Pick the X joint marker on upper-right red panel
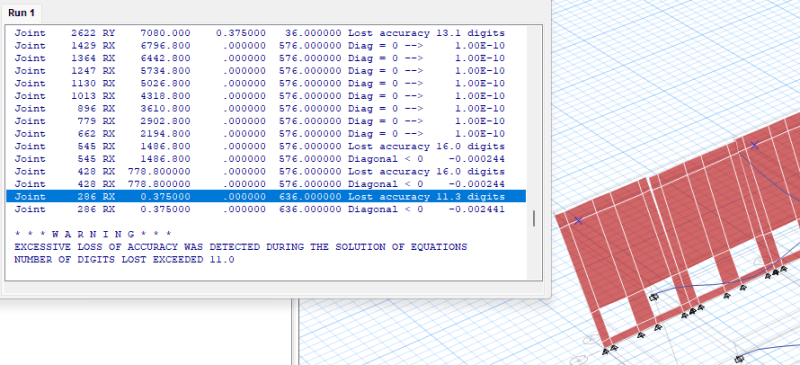Viewport: 800px width, 365px height. click(x=755, y=145)
